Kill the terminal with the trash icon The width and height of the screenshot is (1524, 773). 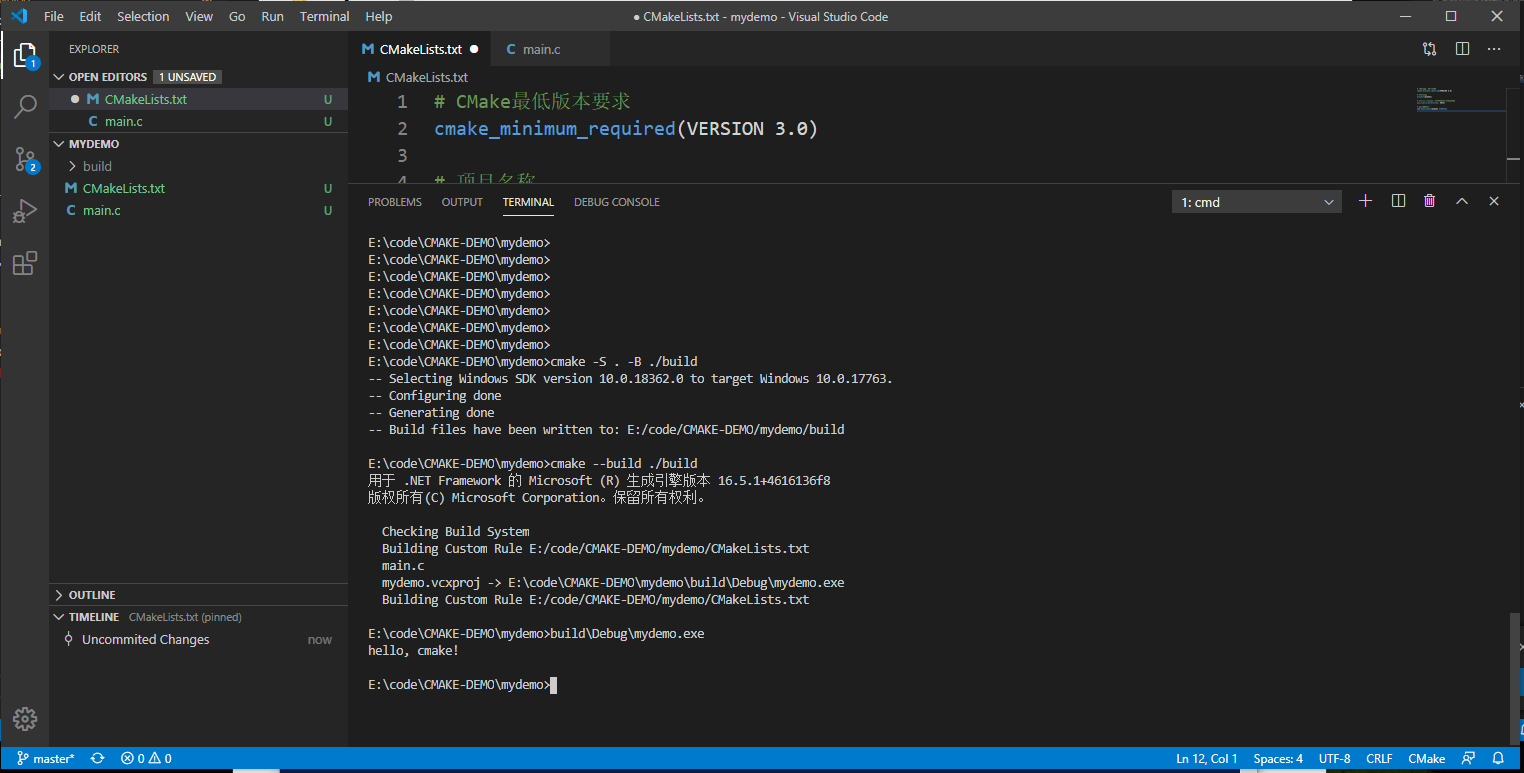pyautogui.click(x=1429, y=200)
